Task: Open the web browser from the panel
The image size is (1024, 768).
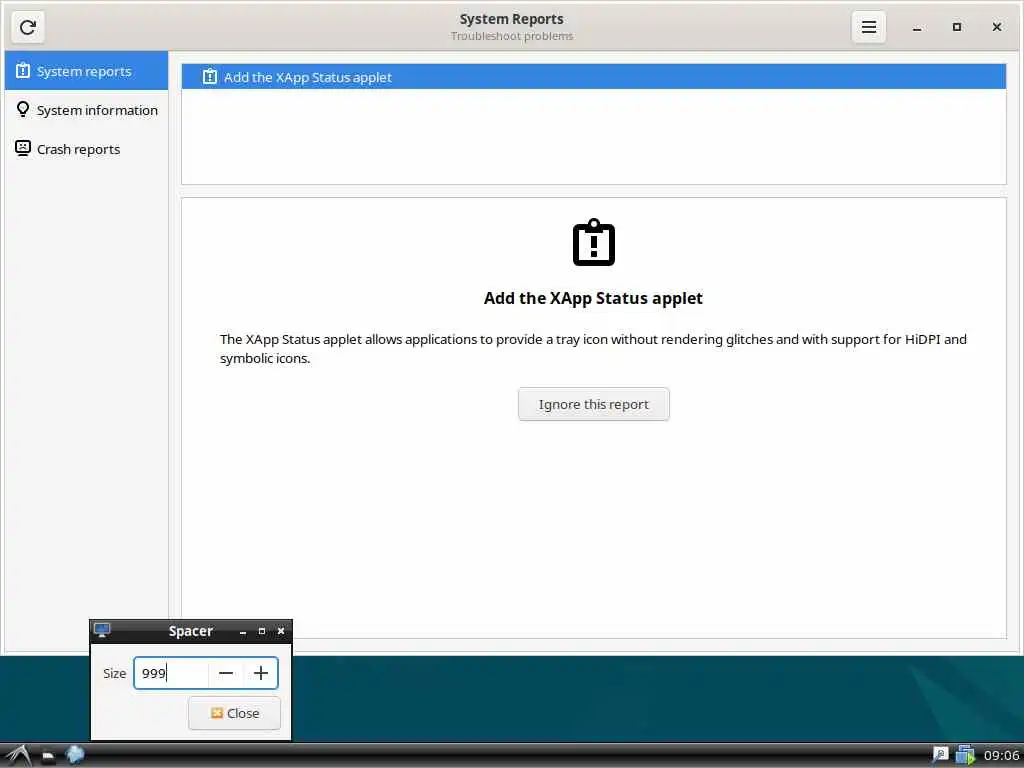Action: pyautogui.click(x=75, y=755)
